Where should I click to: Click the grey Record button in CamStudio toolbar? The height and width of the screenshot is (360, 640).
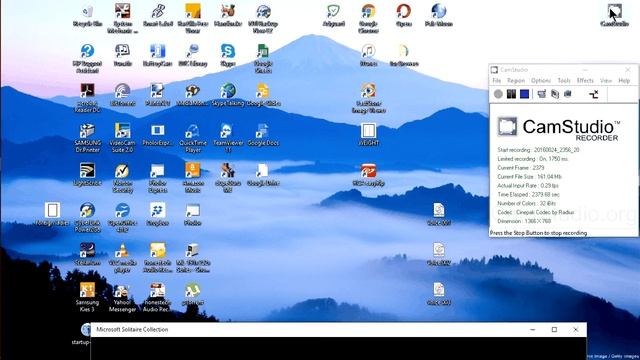pos(498,94)
